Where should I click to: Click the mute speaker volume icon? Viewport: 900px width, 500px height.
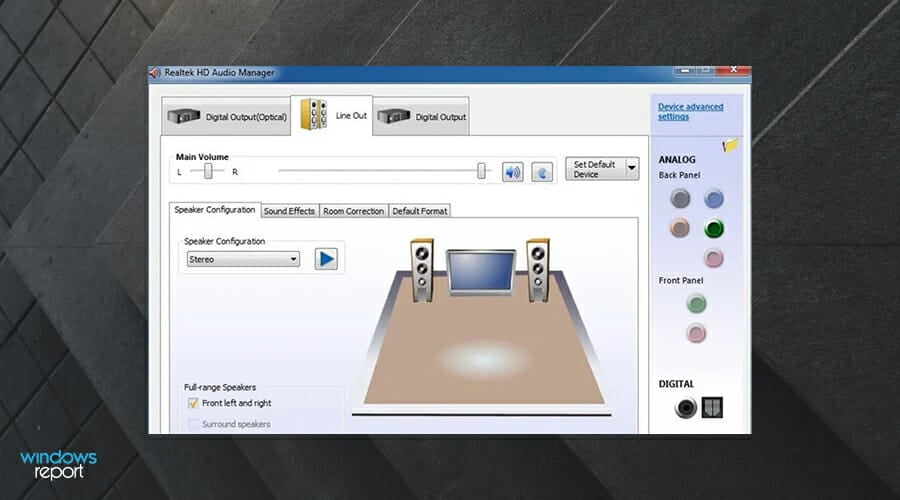(513, 172)
